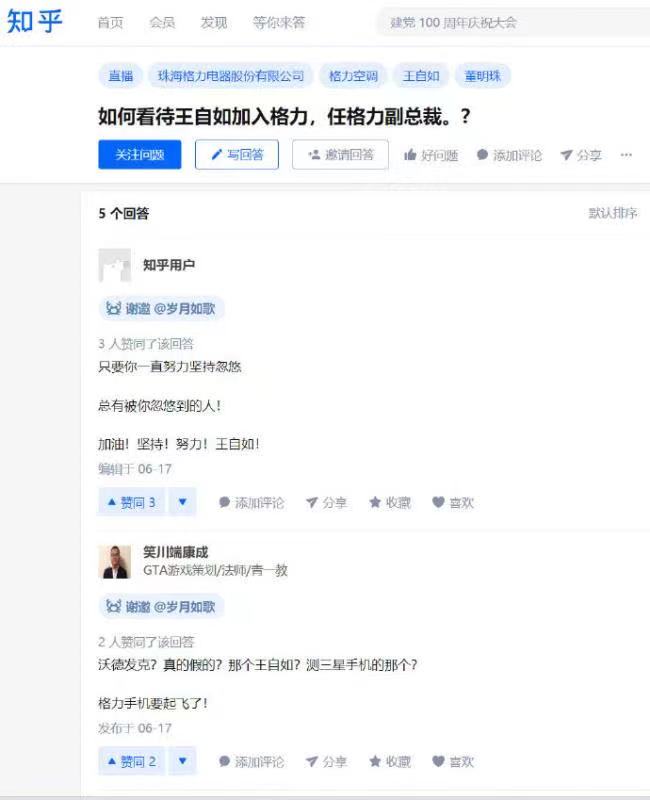
Task: Click the 知乎 logo
Action: click(34, 21)
